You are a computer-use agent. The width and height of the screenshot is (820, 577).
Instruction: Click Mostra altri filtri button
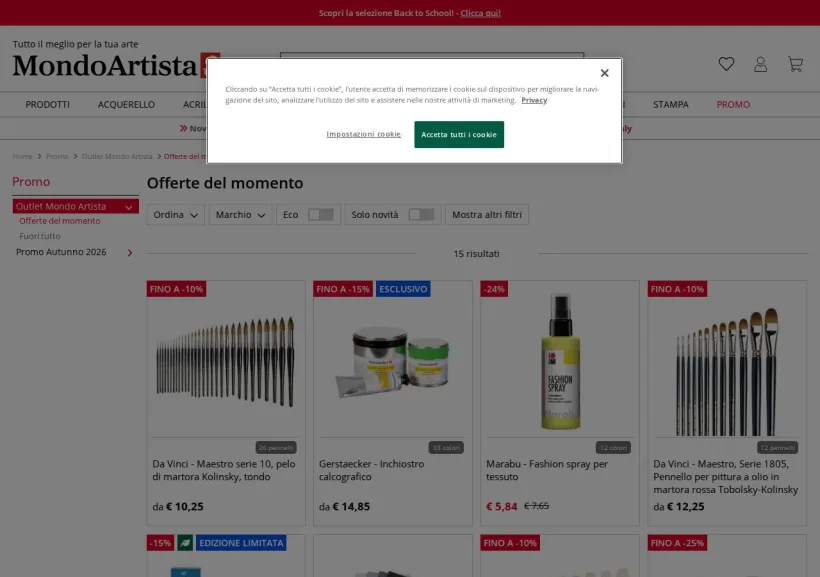pos(487,214)
